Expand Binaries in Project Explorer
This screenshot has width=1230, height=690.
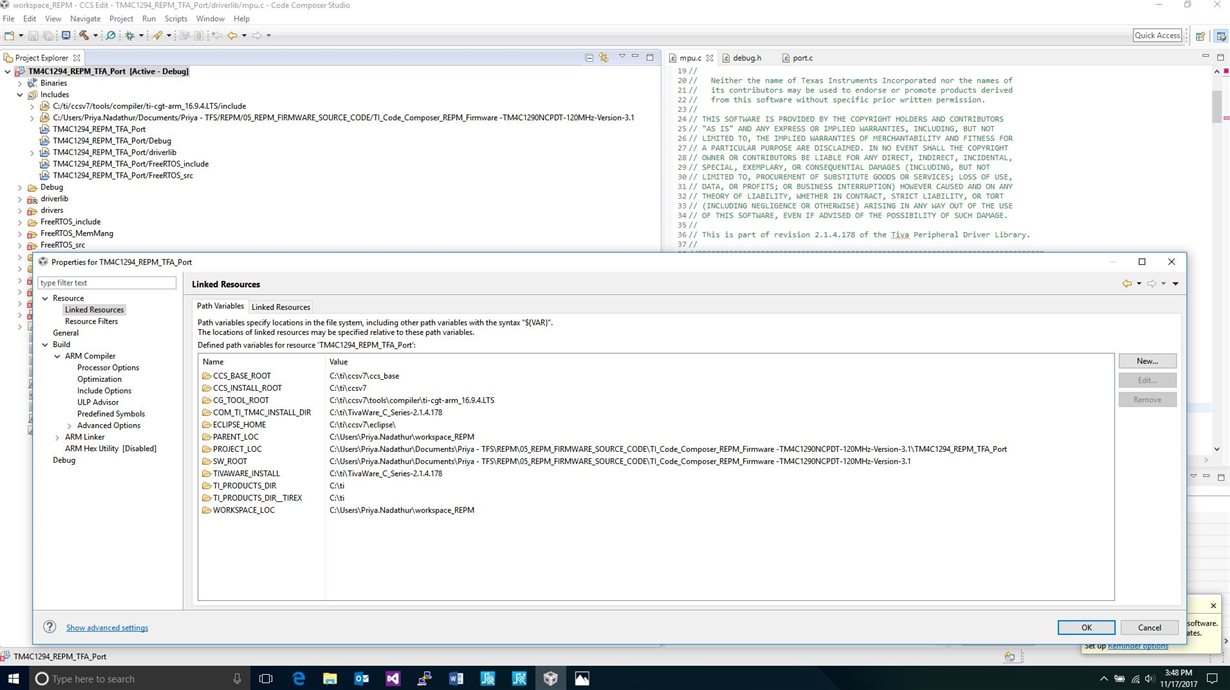point(19,83)
